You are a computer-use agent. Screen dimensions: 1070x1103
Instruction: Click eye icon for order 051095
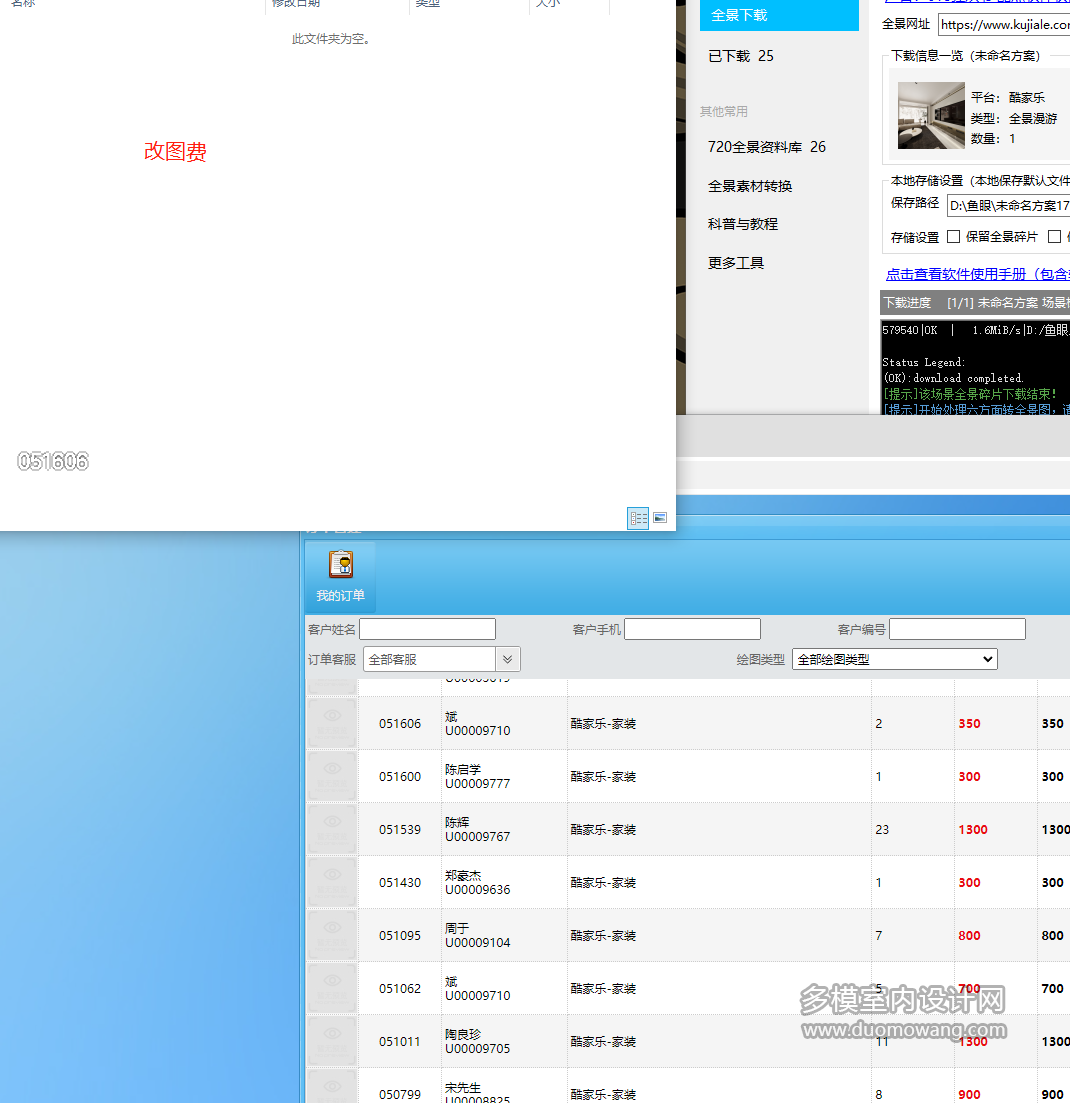(x=332, y=935)
